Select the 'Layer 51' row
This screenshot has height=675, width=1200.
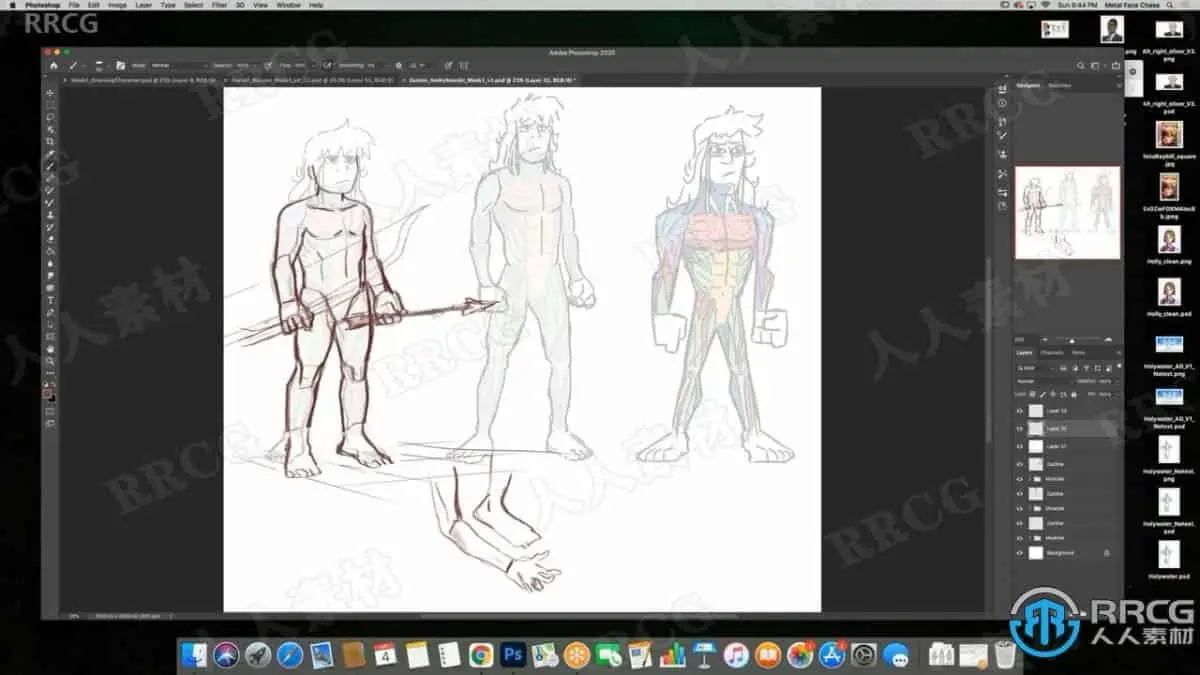point(1067,446)
